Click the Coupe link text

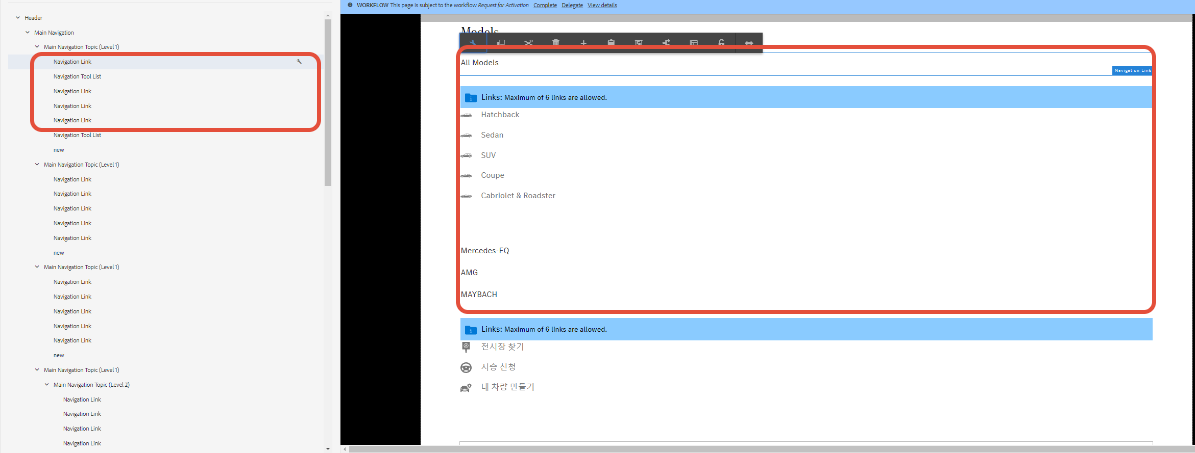[x=492, y=175]
